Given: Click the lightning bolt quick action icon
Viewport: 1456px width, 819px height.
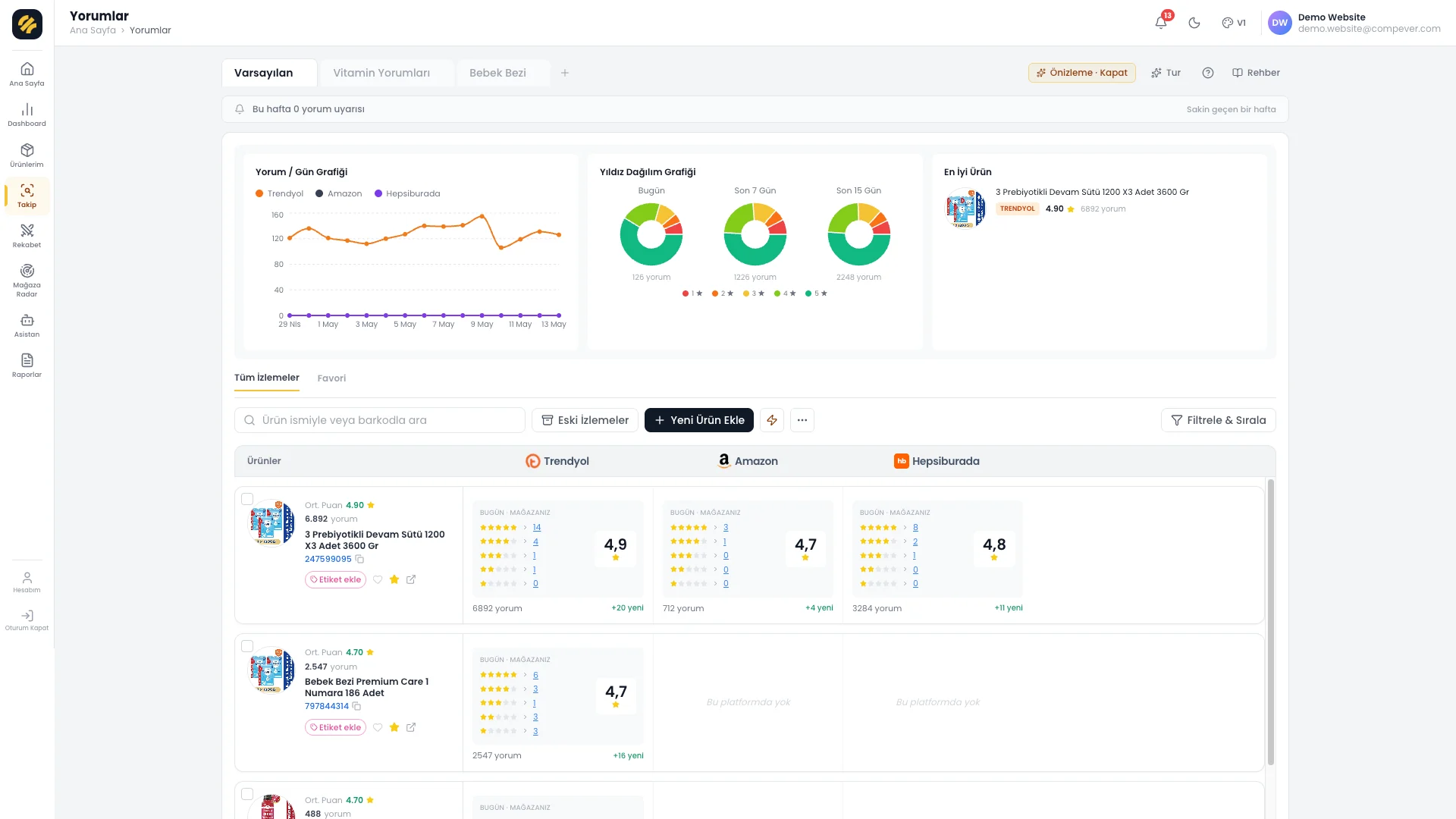Looking at the screenshot, I should pos(772,420).
